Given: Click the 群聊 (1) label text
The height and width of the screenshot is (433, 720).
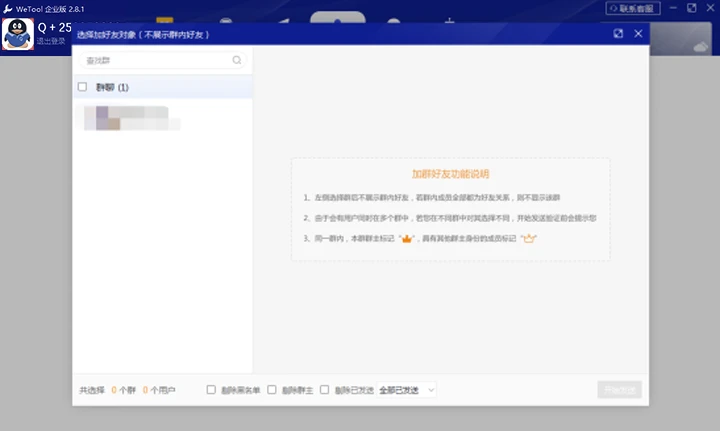Looking at the screenshot, I should point(112,87).
